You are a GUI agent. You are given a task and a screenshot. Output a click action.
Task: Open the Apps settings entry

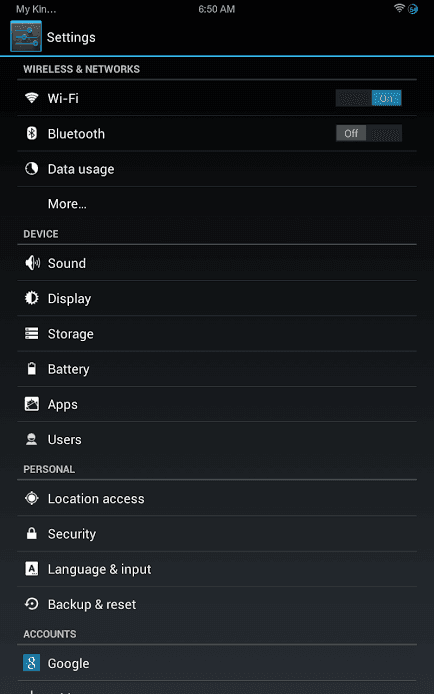217,404
